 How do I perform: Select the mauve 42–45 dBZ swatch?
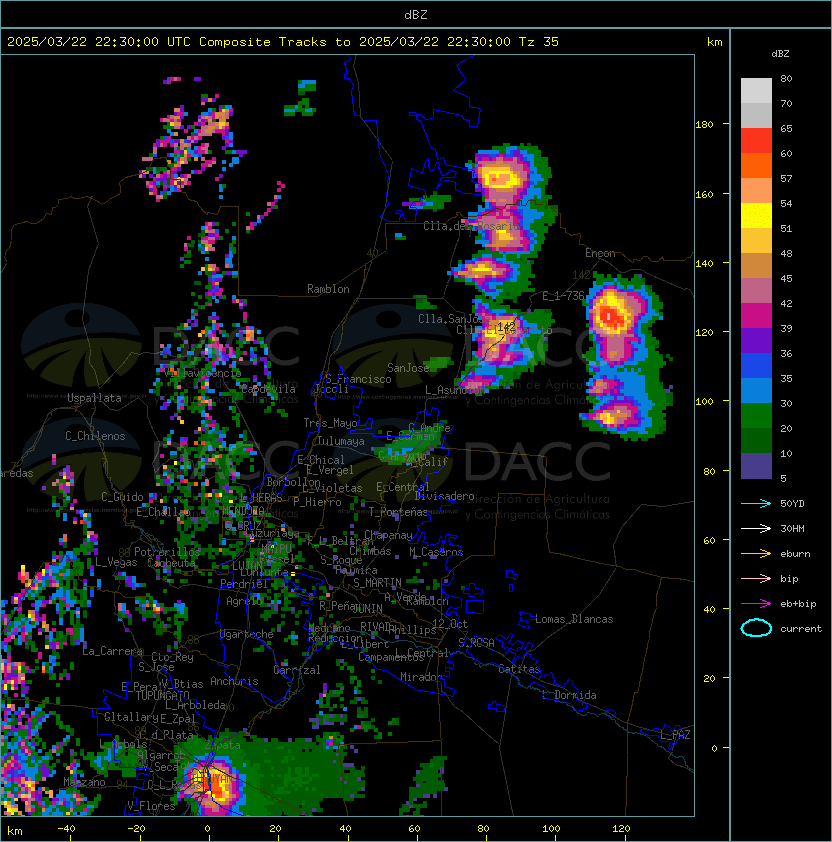point(756,291)
